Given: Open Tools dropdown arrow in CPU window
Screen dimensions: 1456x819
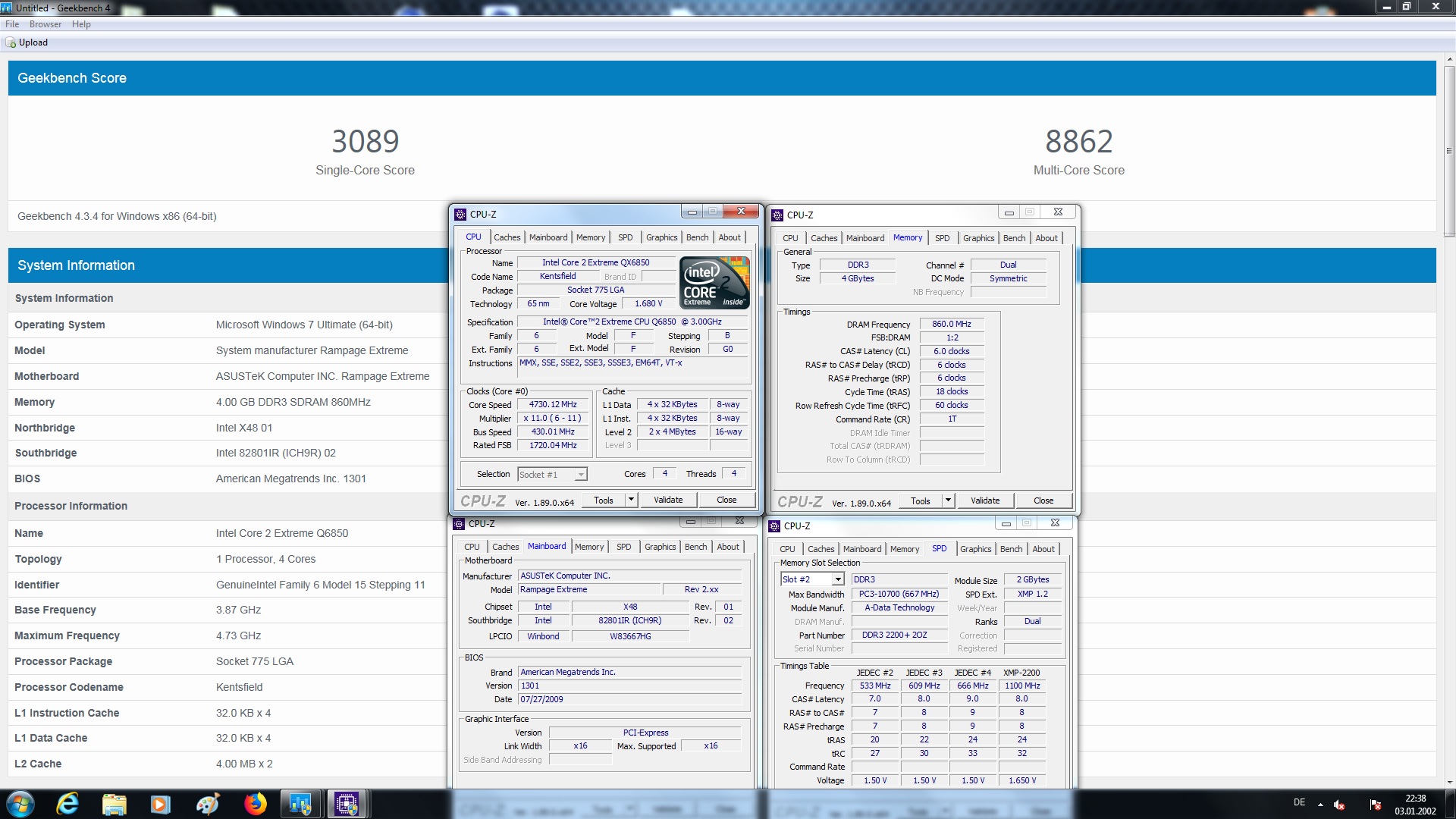Looking at the screenshot, I should tap(631, 500).
